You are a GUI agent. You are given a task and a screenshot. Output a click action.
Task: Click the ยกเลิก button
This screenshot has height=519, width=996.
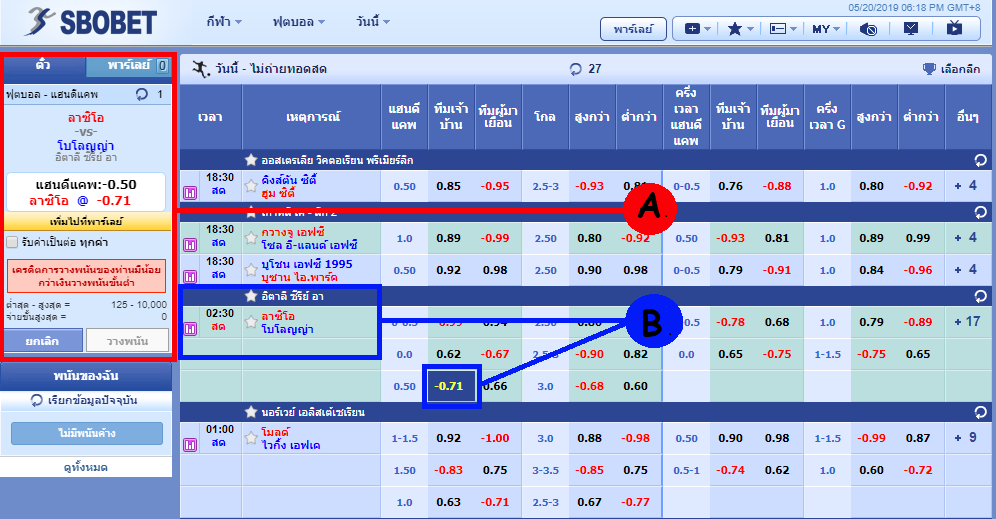[x=43, y=340]
